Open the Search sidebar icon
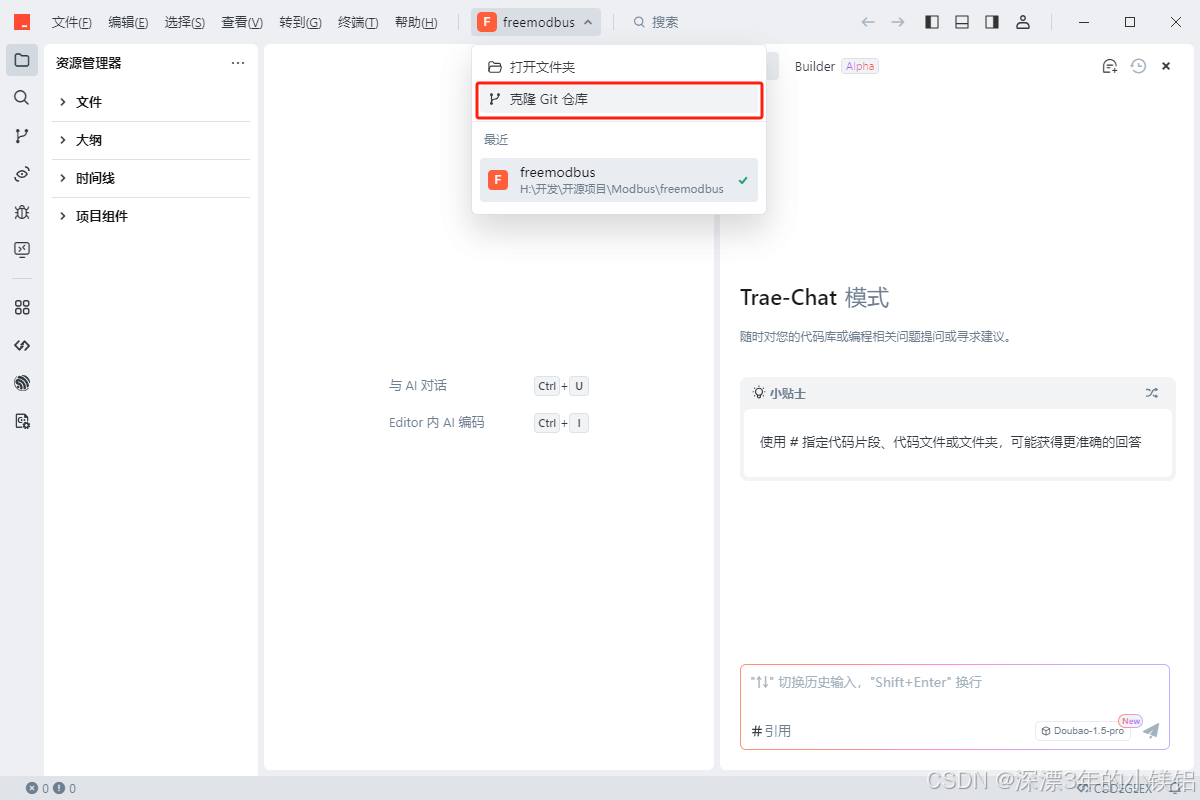Viewport: 1200px width, 800px height. tap(21, 98)
